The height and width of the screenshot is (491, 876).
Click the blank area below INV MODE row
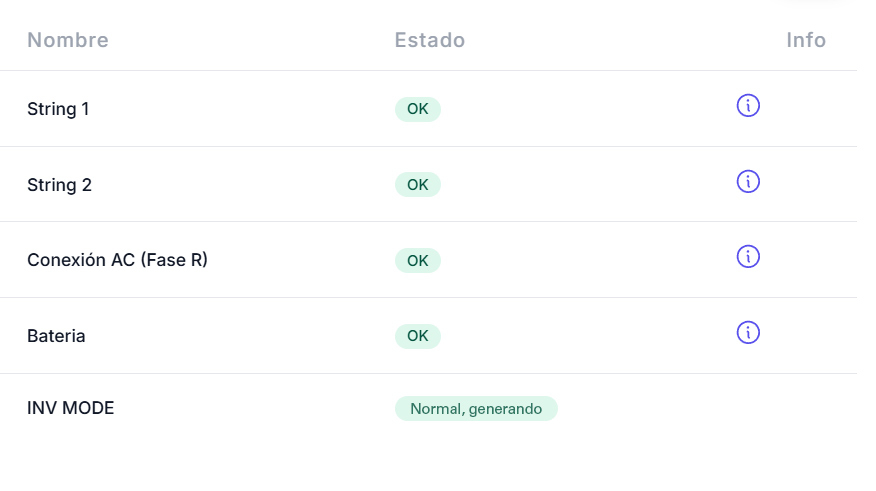pos(430,462)
